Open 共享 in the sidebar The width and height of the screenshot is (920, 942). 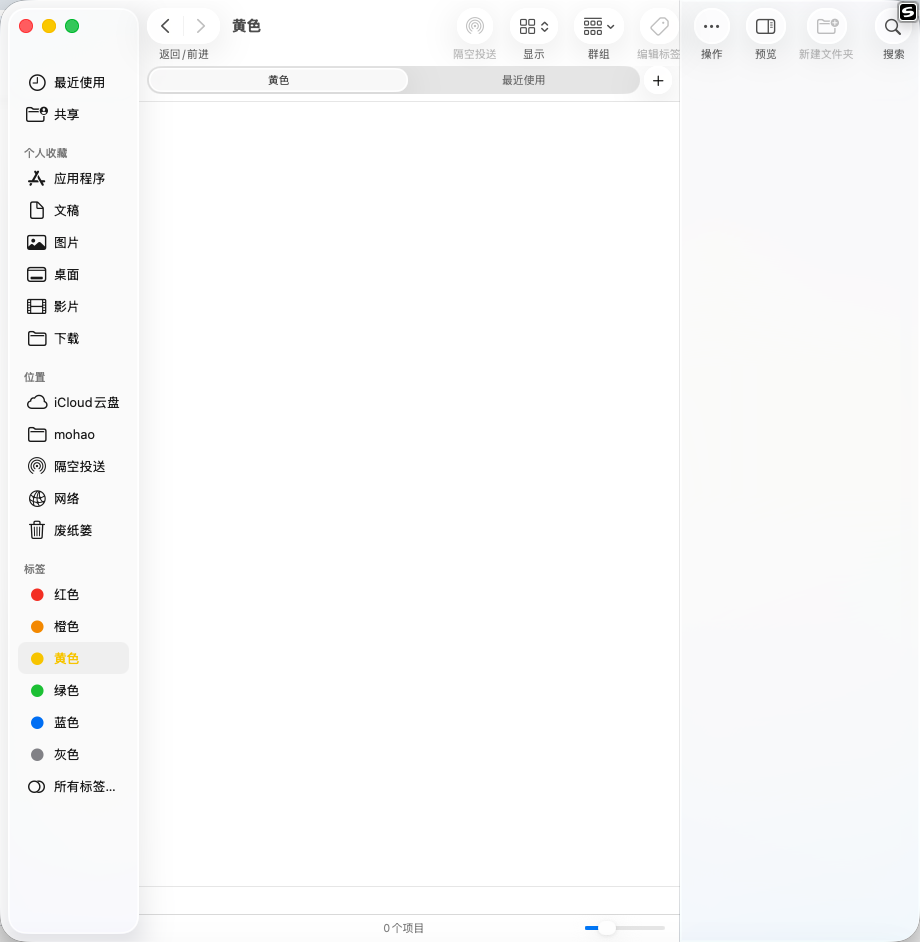73,114
